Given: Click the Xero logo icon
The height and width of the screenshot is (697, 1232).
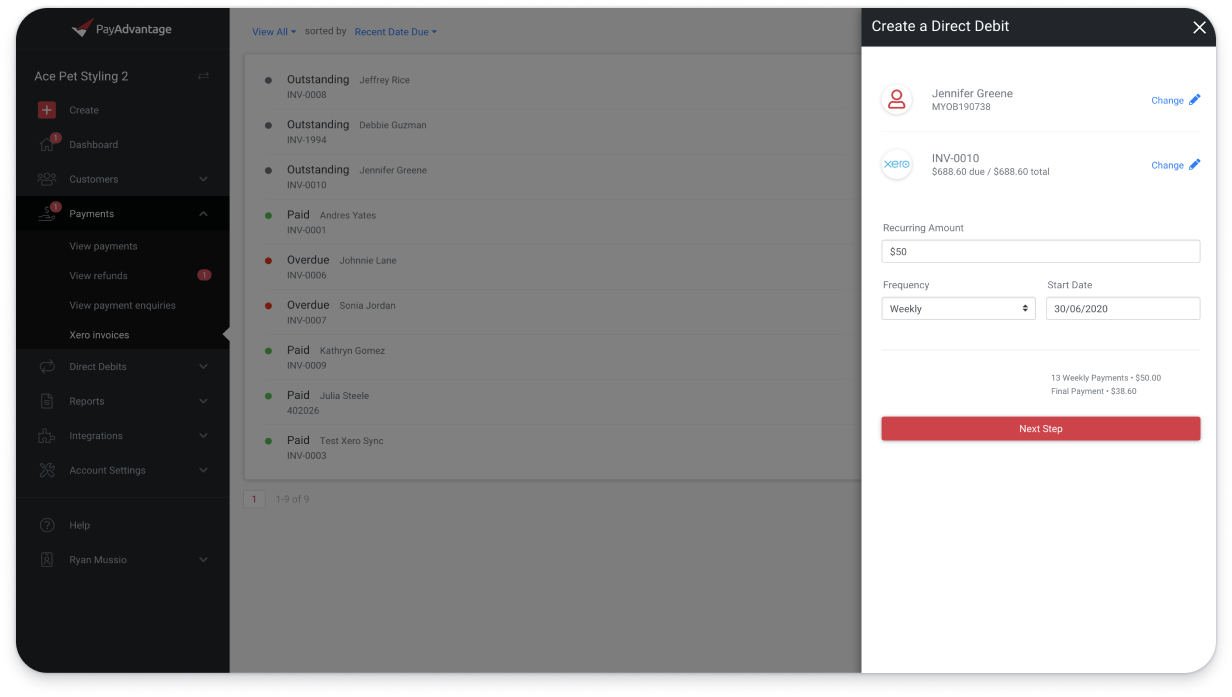Looking at the screenshot, I should tap(897, 164).
